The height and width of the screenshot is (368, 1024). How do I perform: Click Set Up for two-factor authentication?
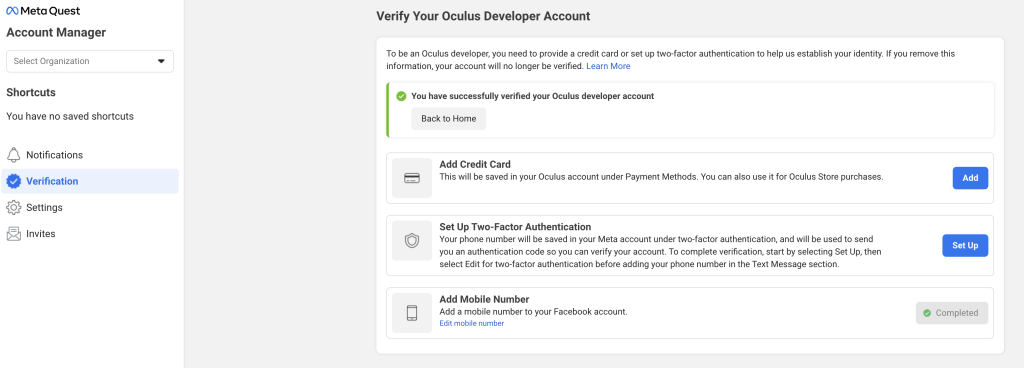965,245
